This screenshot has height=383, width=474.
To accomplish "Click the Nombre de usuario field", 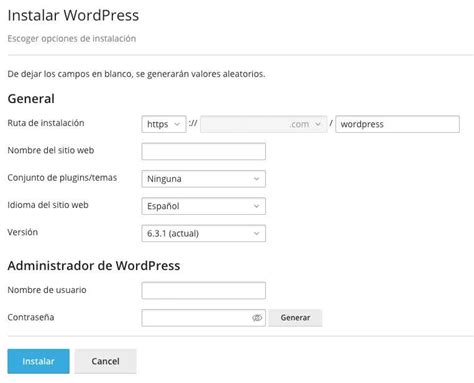I will [x=203, y=290].
